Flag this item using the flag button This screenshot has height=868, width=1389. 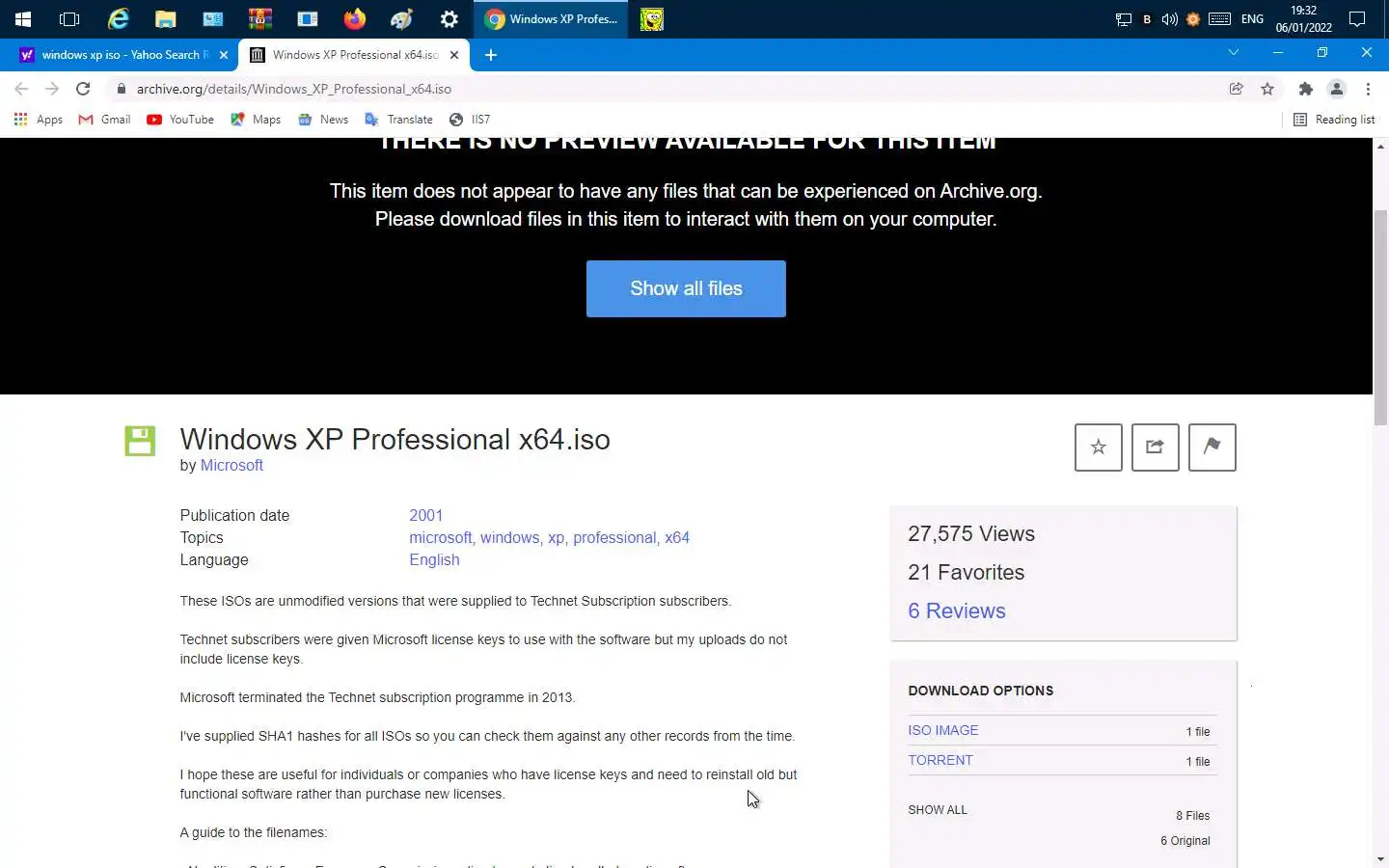pos(1212,448)
